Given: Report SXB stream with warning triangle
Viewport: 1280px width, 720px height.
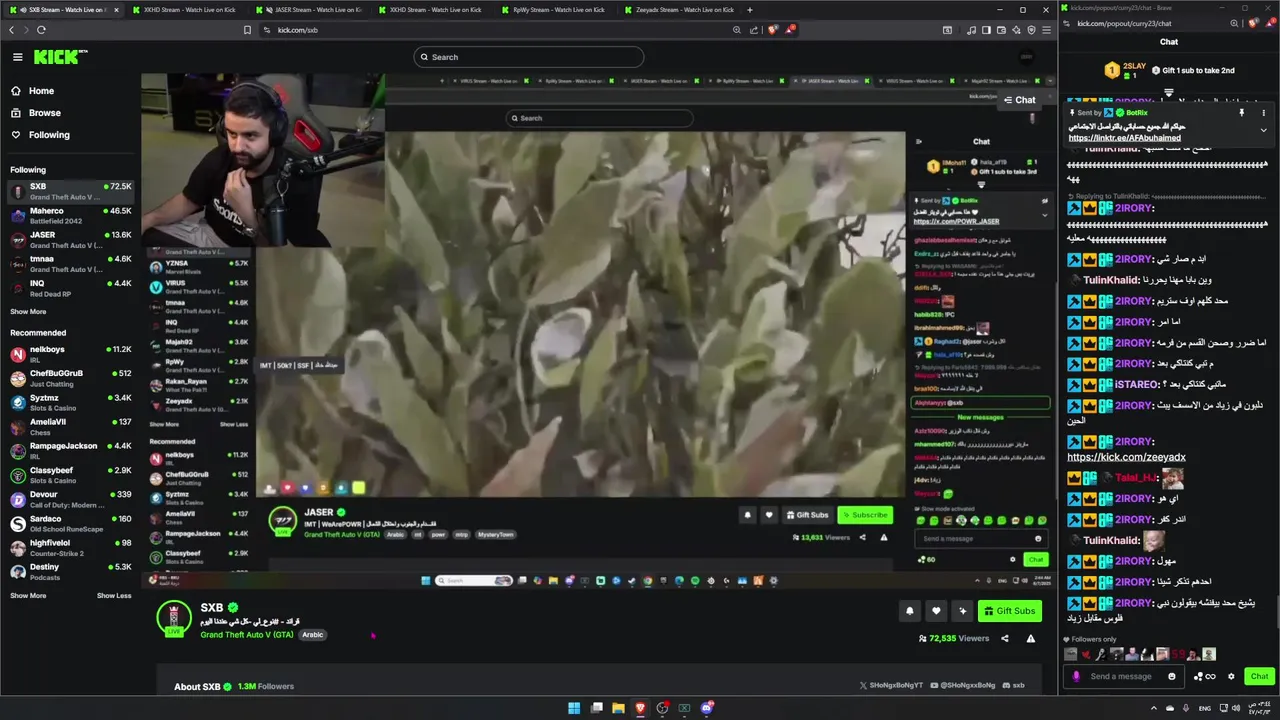Looking at the screenshot, I should point(1031,638).
